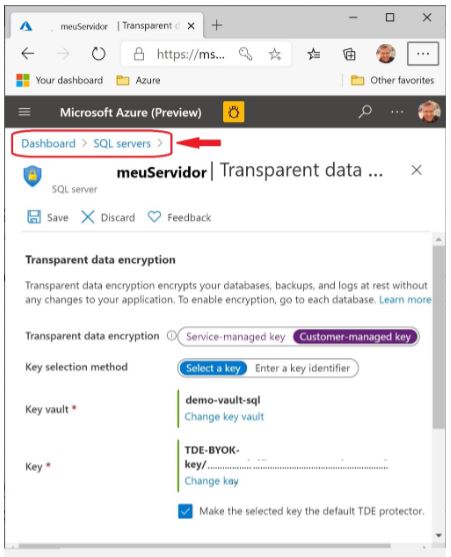
Task: Add page to favorites star icon
Action: (x=275, y=54)
